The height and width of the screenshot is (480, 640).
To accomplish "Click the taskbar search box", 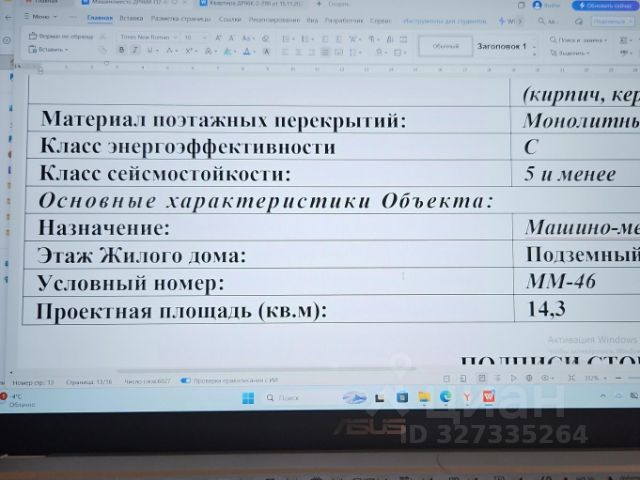I will 299,398.
